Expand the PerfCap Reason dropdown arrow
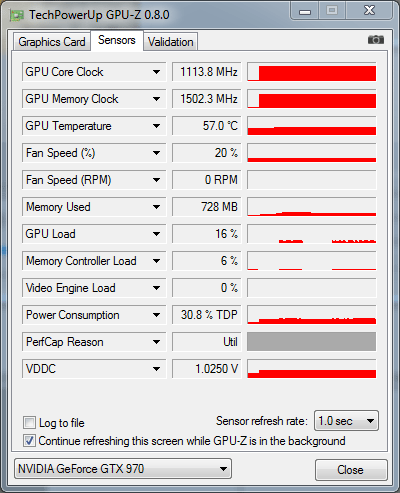This screenshot has height=493, width=400. [x=156, y=342]
